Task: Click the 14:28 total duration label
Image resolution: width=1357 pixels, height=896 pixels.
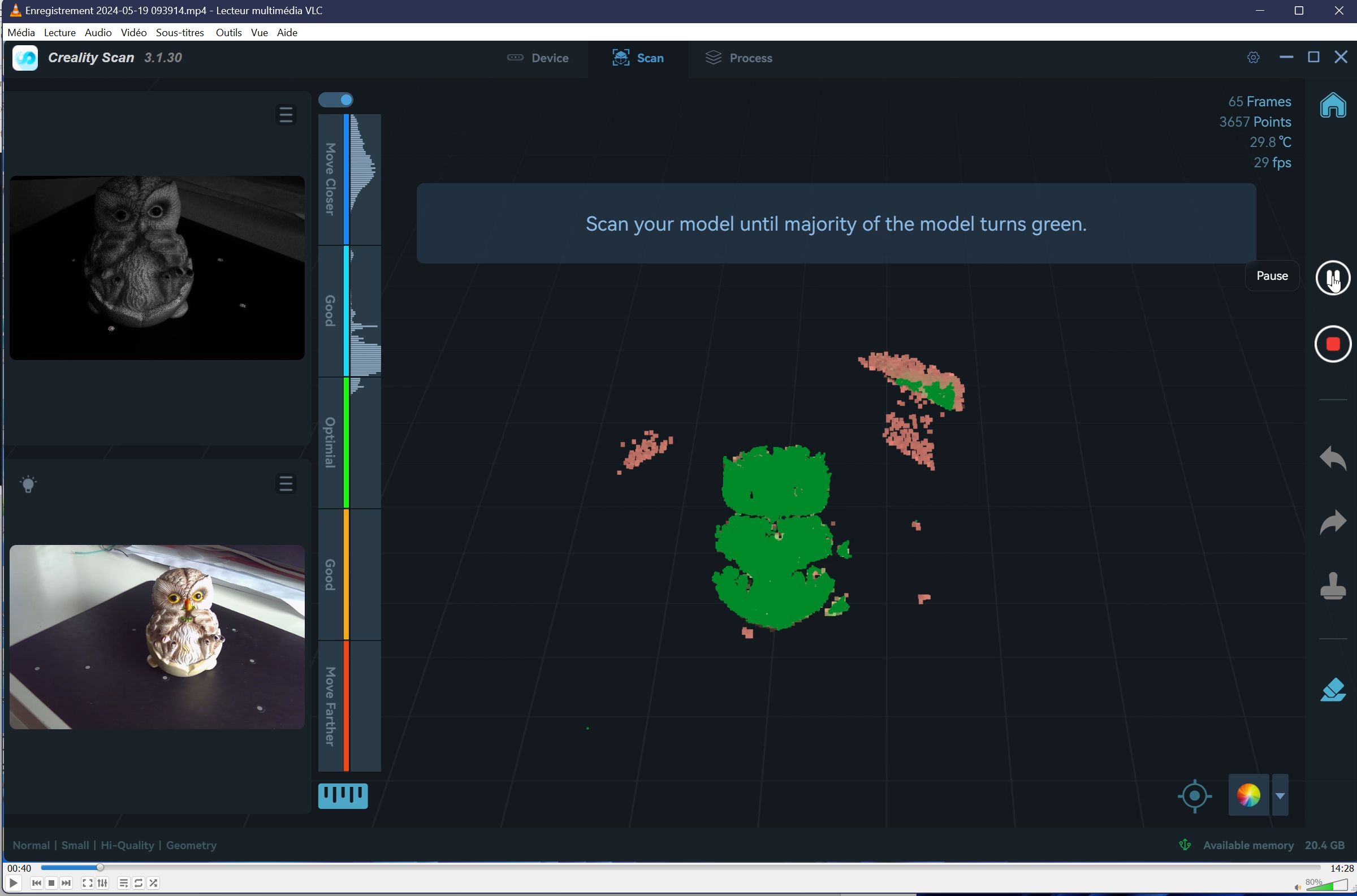Action: 1341,868
